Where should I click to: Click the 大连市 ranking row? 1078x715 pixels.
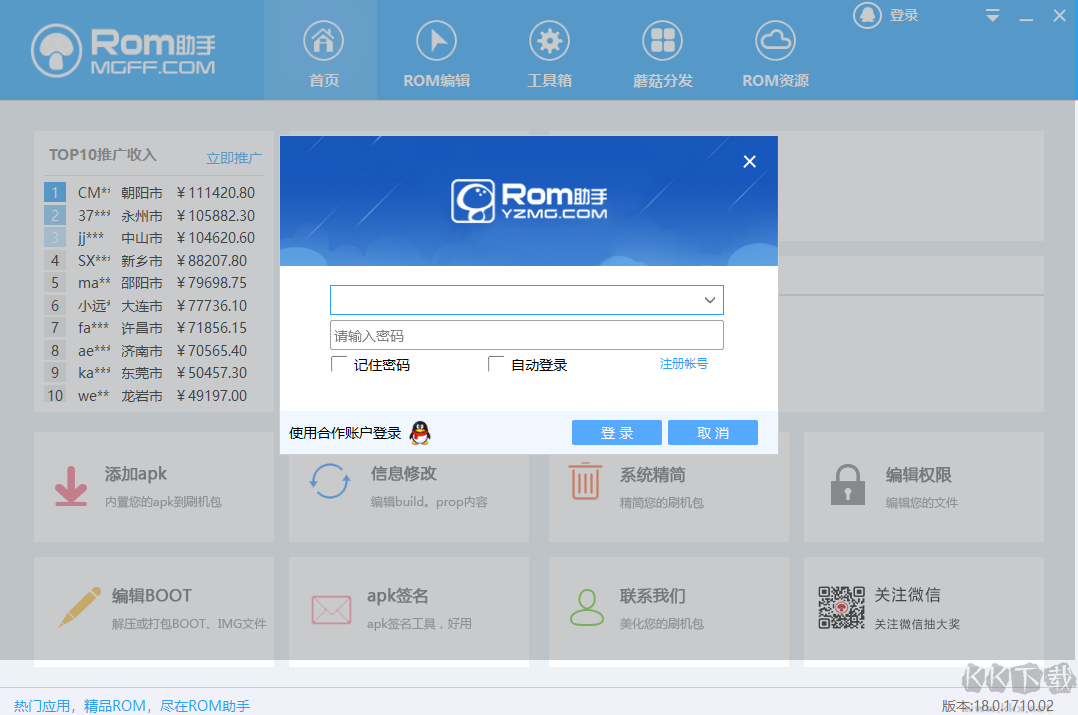tap(150, 306)
